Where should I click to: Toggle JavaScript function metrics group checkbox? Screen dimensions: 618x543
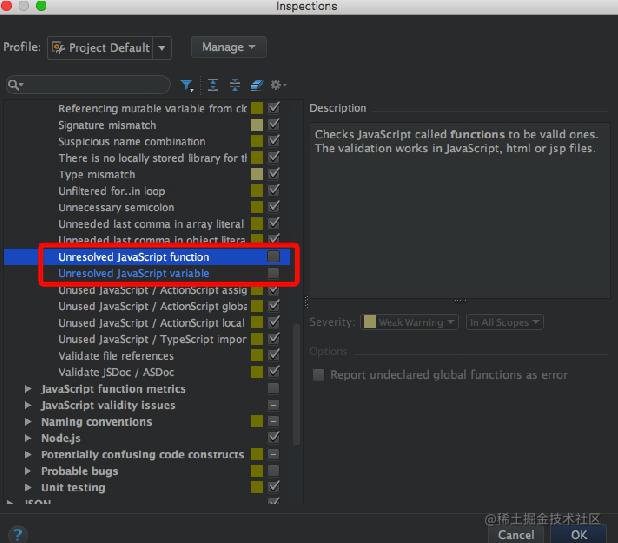[x=274, y=388]
